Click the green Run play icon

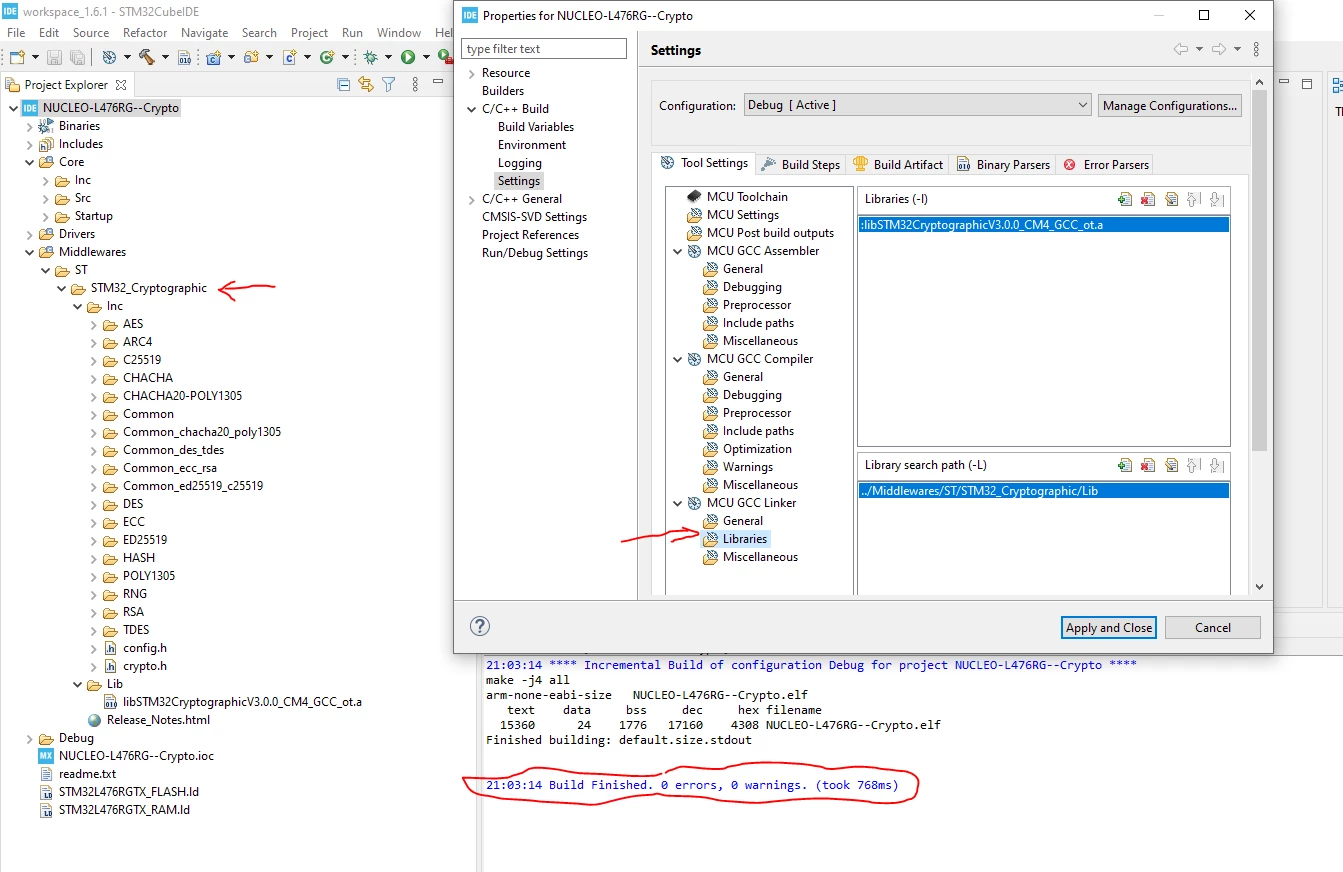click(x=408, y=58)
